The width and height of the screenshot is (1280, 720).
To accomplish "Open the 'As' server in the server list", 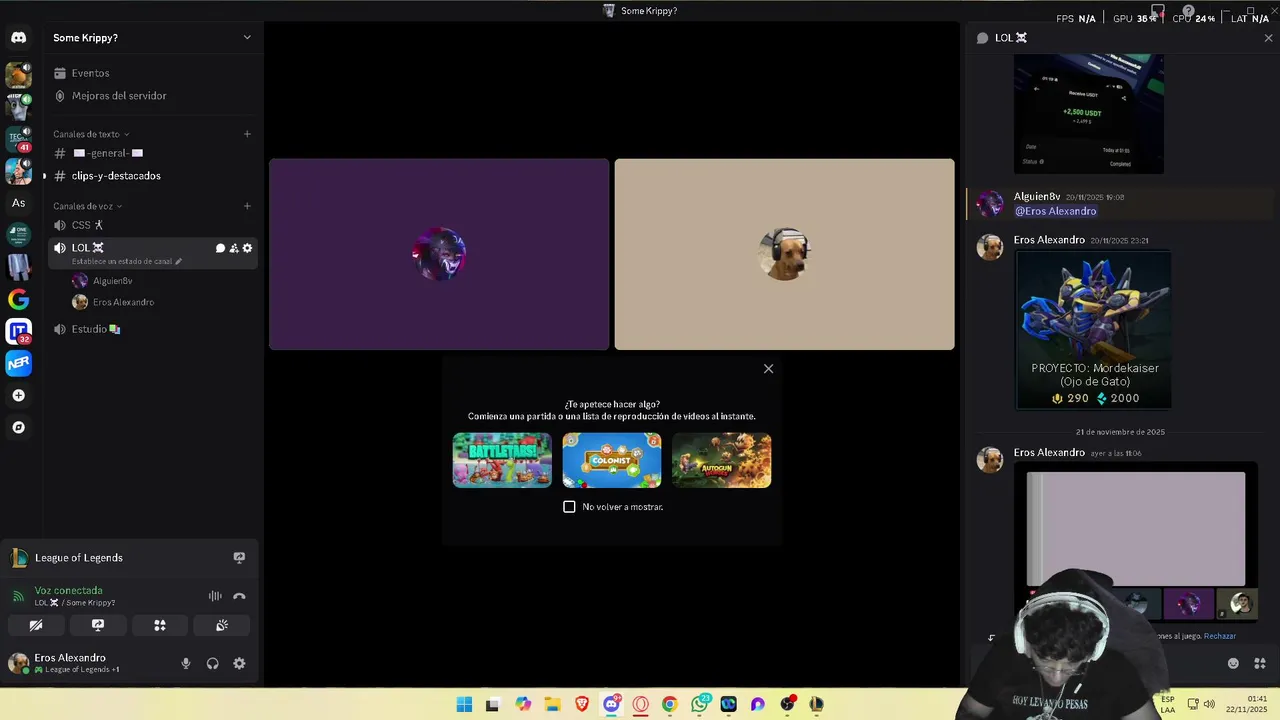I will click(18, 203).
